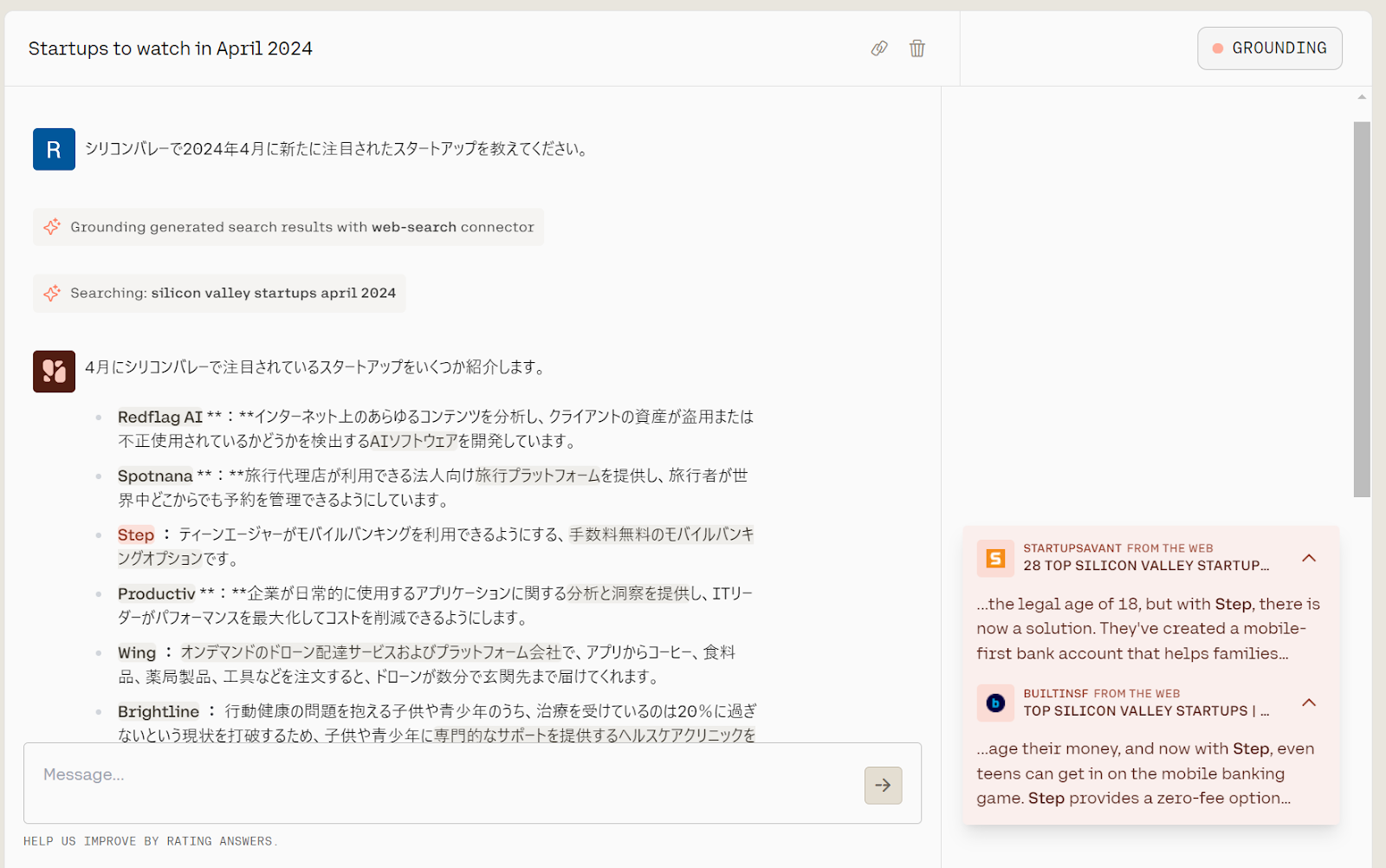The image size is (1386, 868).
Task: Click the copy link icon next to conversation title
Action: point(878,49)
